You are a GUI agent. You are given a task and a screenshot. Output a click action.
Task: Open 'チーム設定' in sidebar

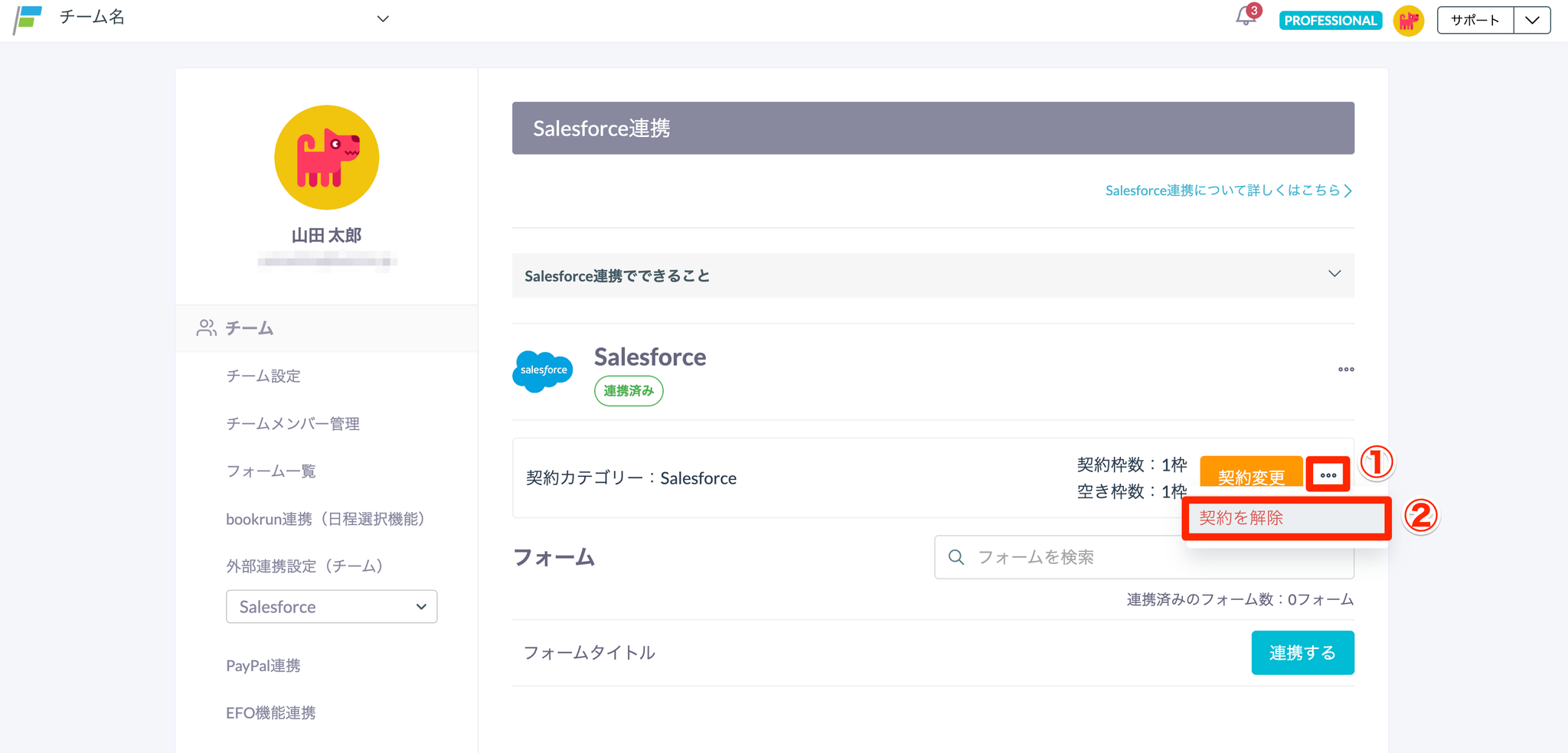coord(263,376)
